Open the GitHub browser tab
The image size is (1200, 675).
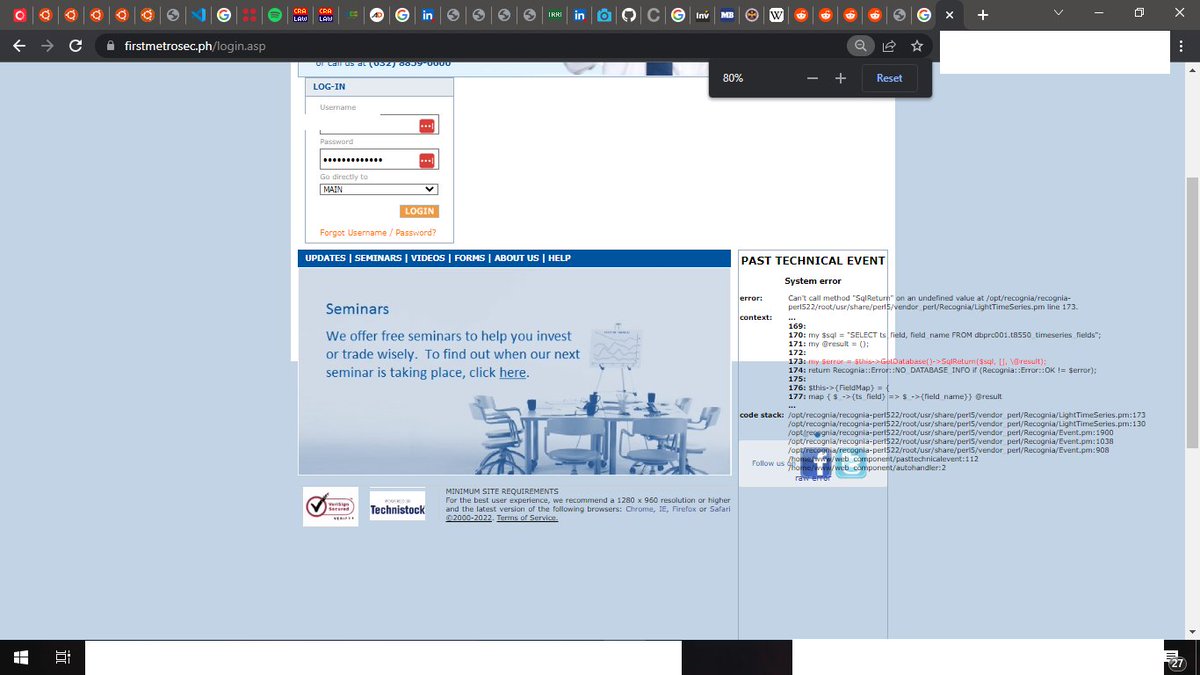coord(629,15)
